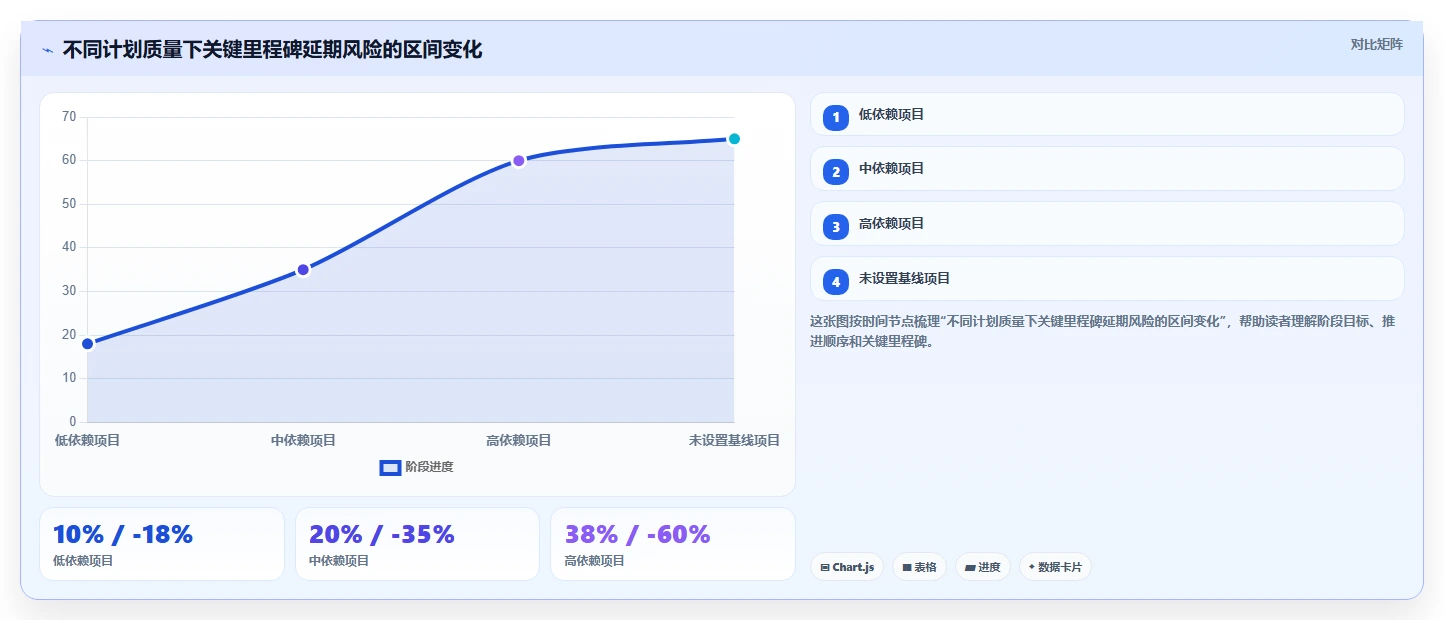The height and width of the screenshot is (620, 1444).
Task: Click the data point at 中依赖项目
Action: [x=303, y=270]
